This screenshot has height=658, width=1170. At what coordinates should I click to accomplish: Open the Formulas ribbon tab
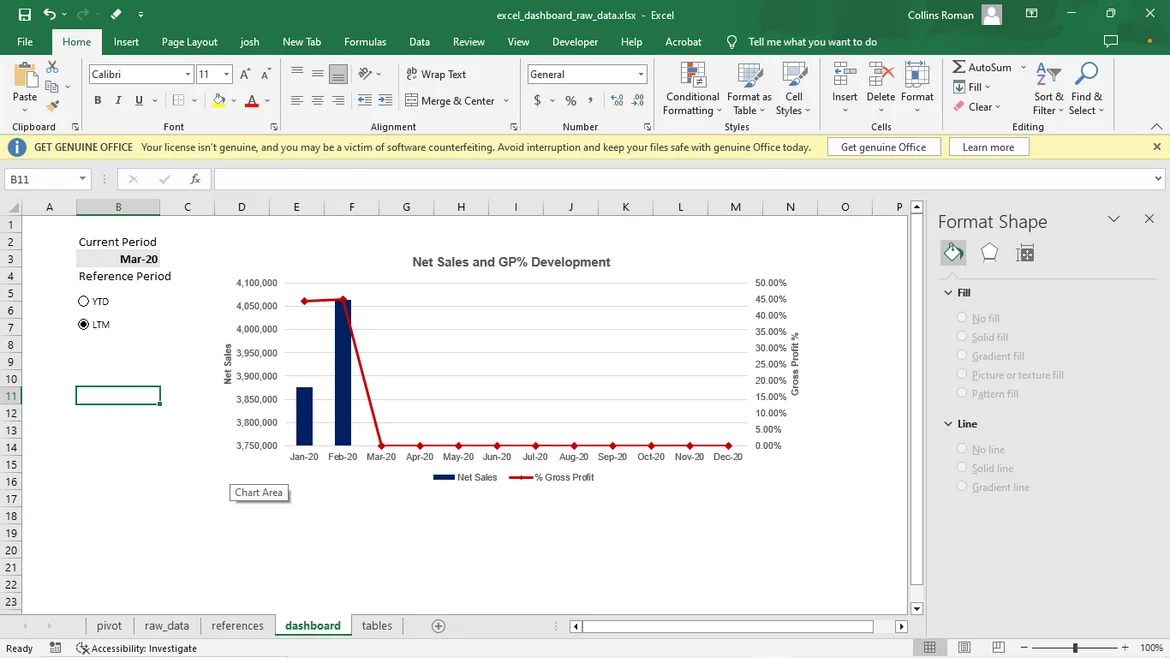[365, 42]
